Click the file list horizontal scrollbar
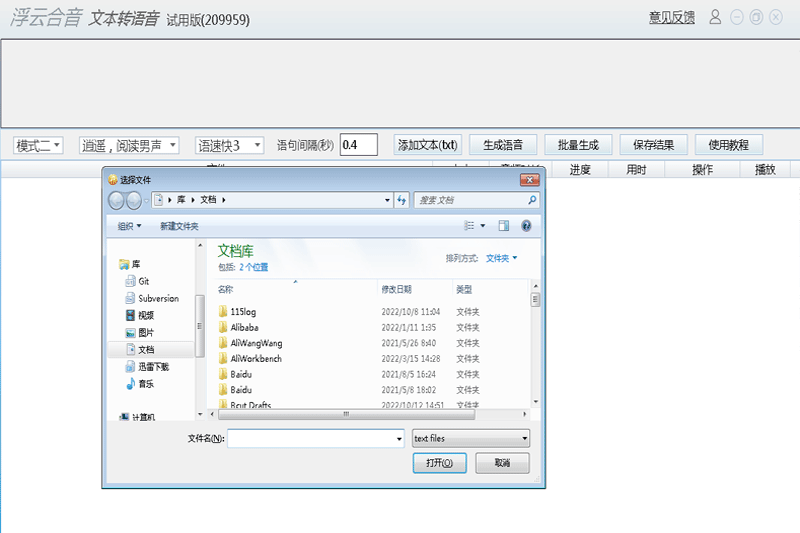 (x=346, y=414)
